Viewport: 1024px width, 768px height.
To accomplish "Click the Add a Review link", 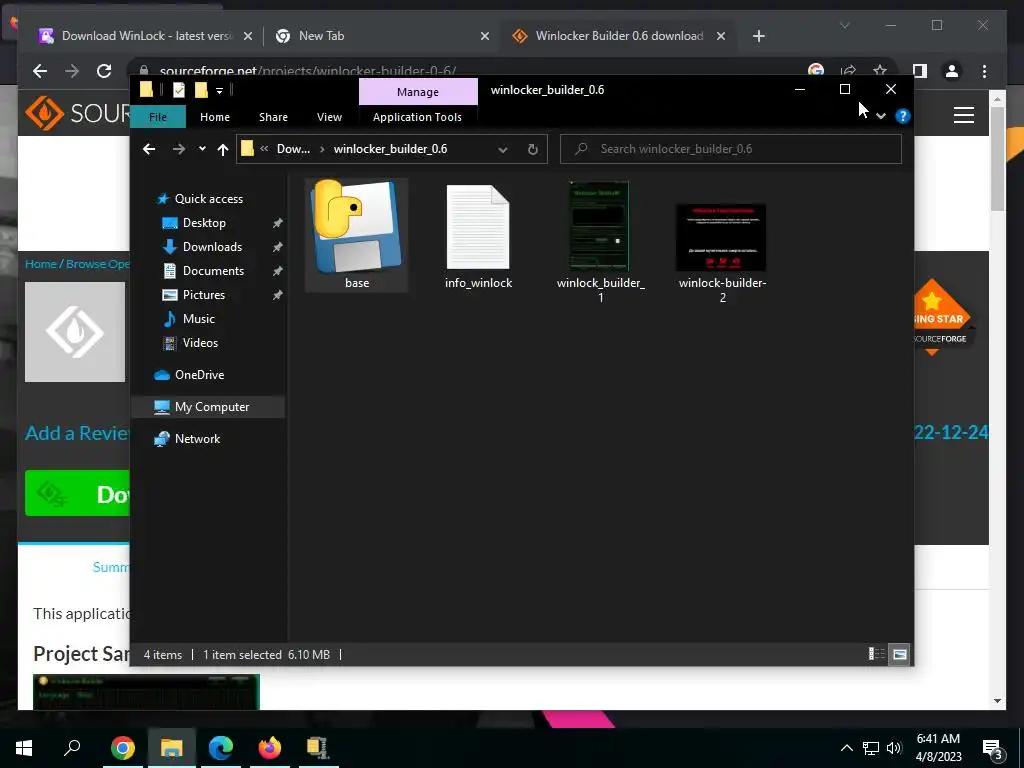I will click(77, 433).
